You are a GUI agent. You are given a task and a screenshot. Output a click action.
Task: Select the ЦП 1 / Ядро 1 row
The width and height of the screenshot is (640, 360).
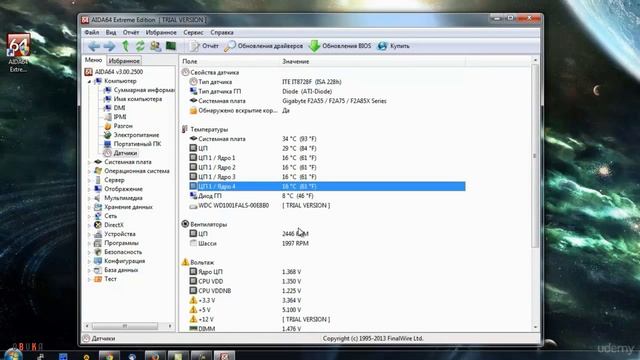[327, 158]
